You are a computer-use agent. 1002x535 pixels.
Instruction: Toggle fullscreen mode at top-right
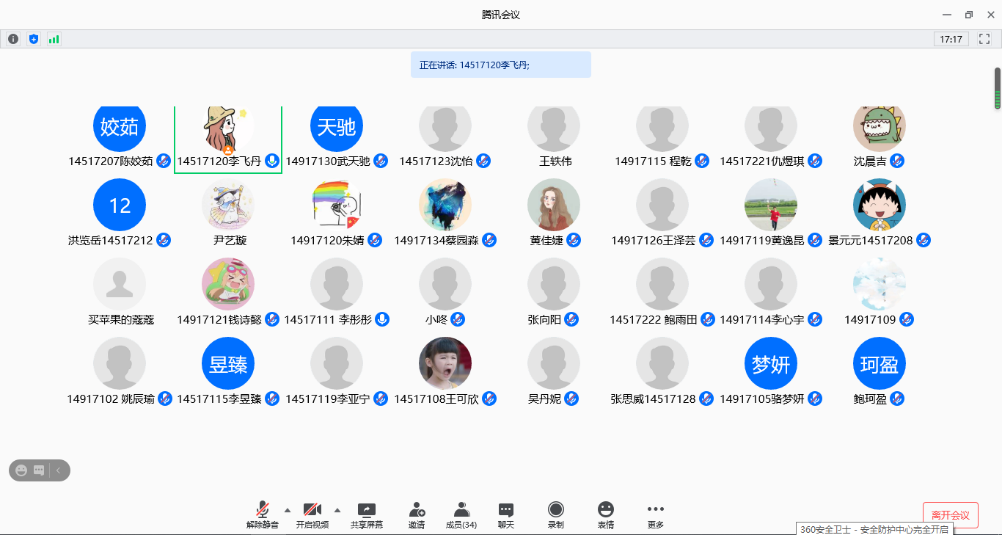(984, 39)
